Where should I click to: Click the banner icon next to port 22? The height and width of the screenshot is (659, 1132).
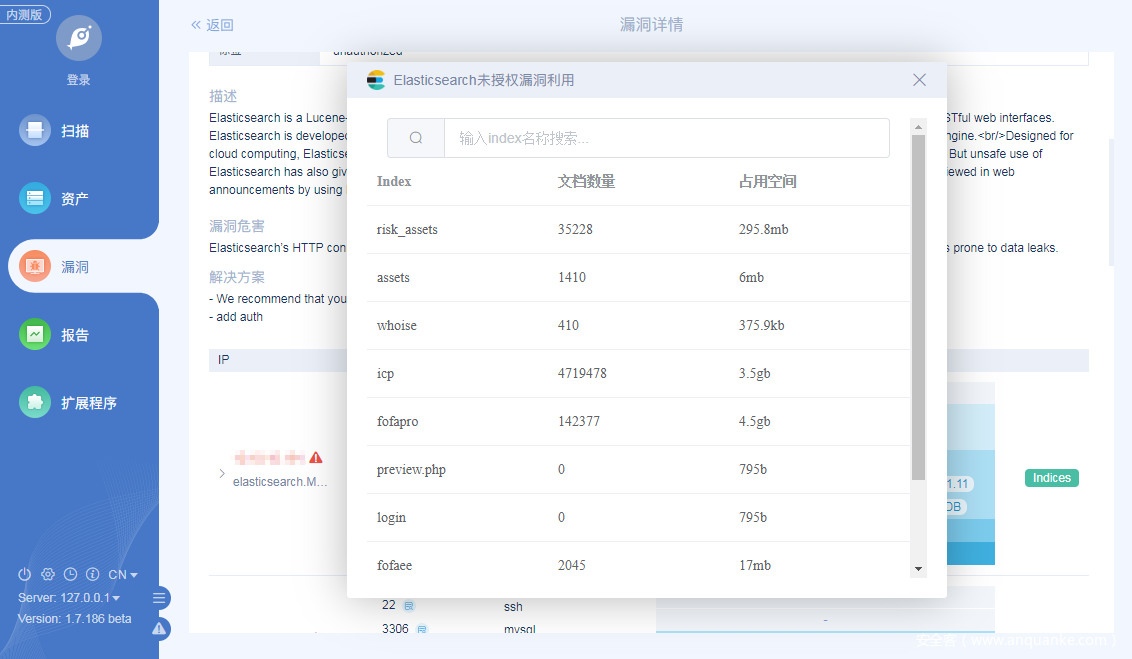pyautogui.click(x=409, y=606)
